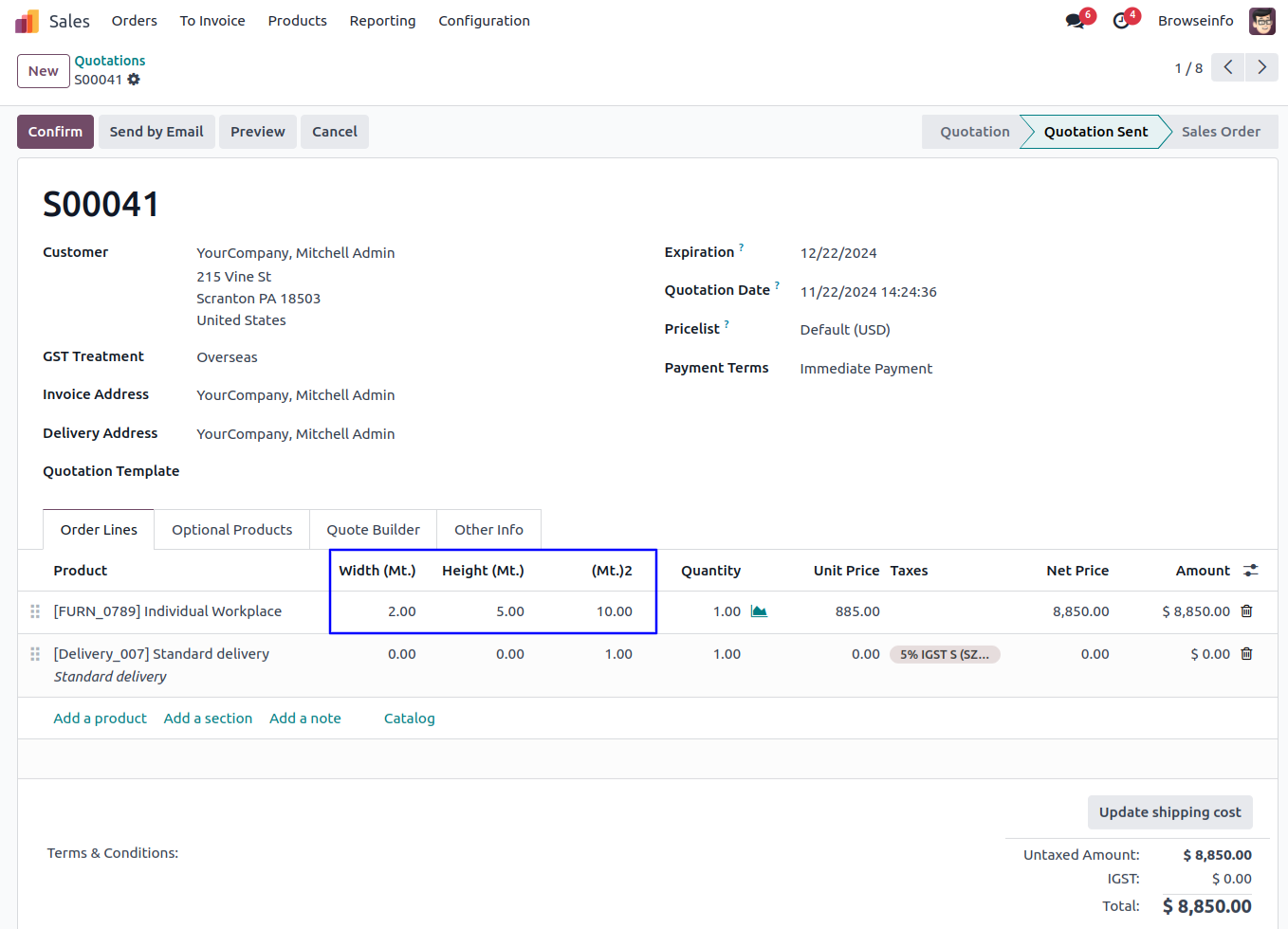Expand the Configuration menu
The image size is (1288, 929).
(x=484, y=21)
